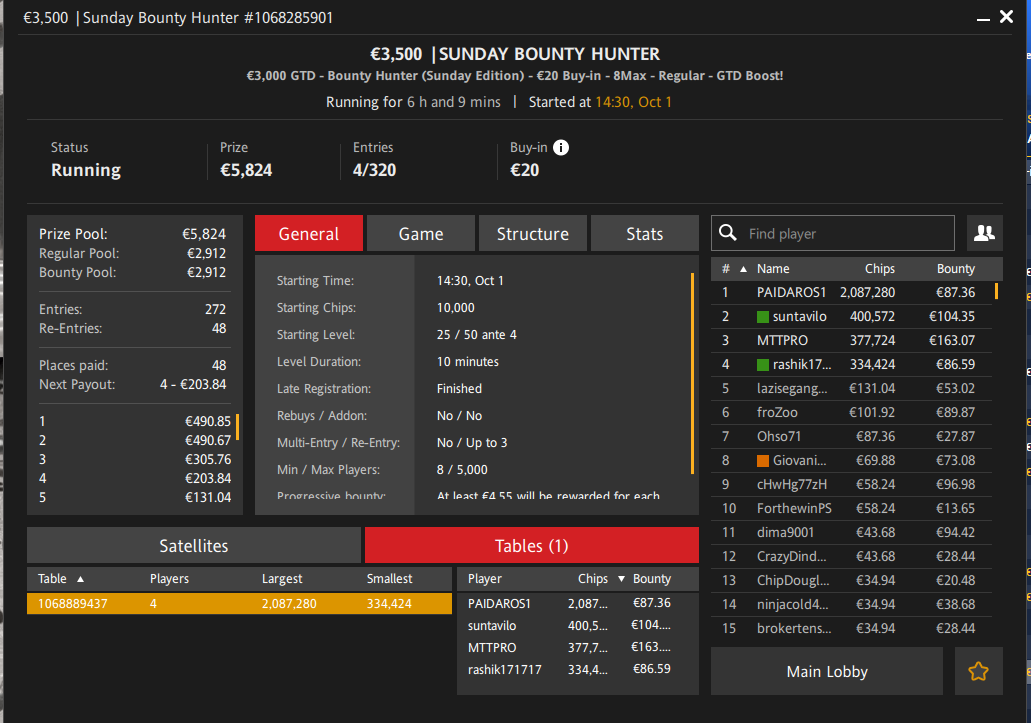Toggle the friends filter icon
The height and width of the screenshot is (723, 1031).
click(984, 233)
